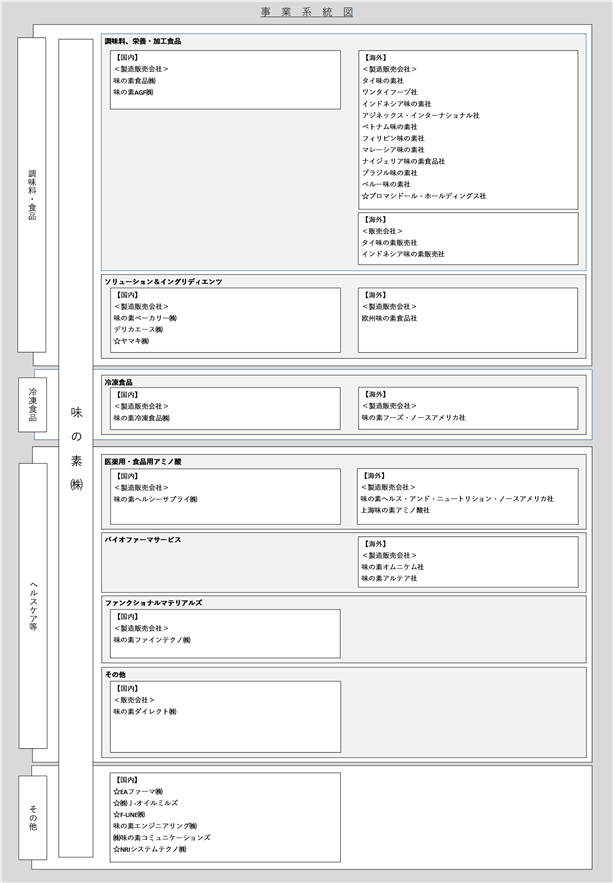Screen dimensions: 613x883
Task: Click 味の素ファインテクノ㈱
Action: 152,640
